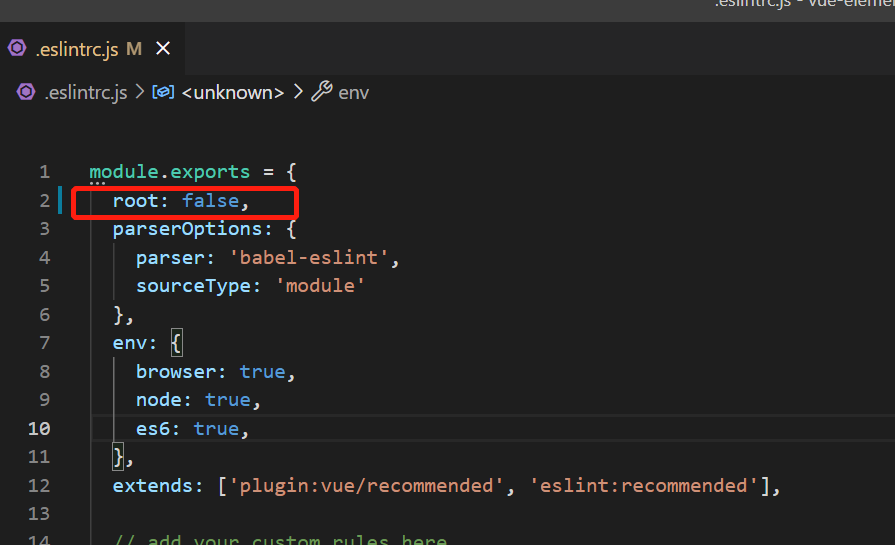Viewport: 895px width, 545px height.
Task: Click the 'eslint:recommended' string
Action: click(x=643, y=486)
